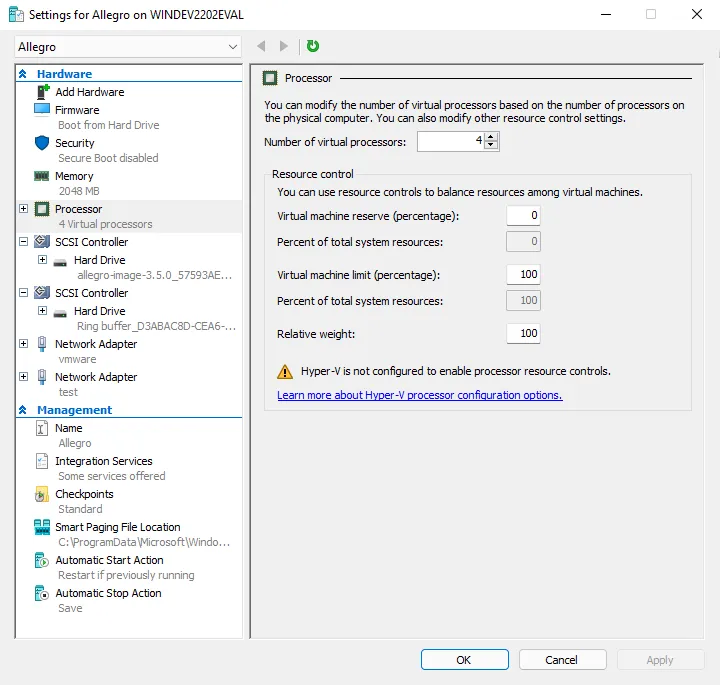This screenshot has height=685, width=720.
Task: Select the Memory chip icon
Action: click(x=42, y=176)
